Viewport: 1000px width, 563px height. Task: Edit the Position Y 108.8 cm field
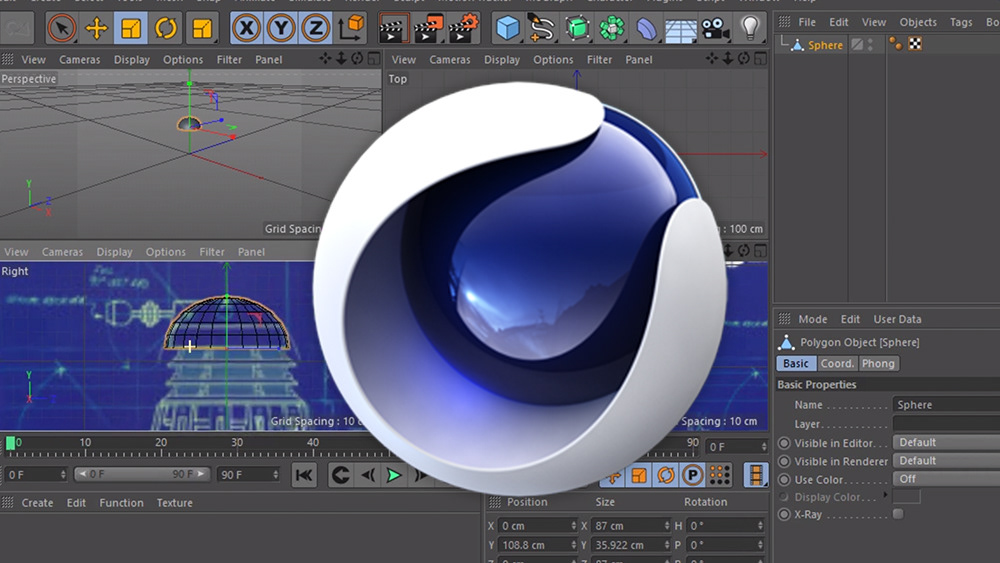537,545
